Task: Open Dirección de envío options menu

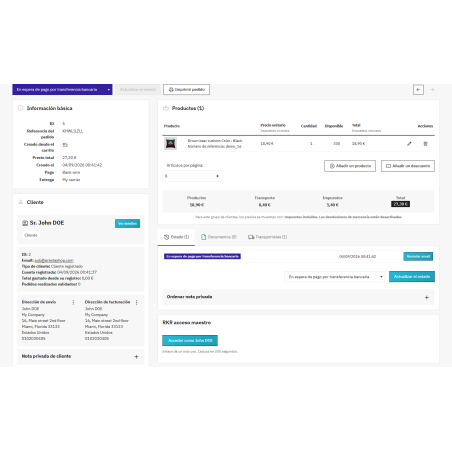Action: tap(73, 302)
